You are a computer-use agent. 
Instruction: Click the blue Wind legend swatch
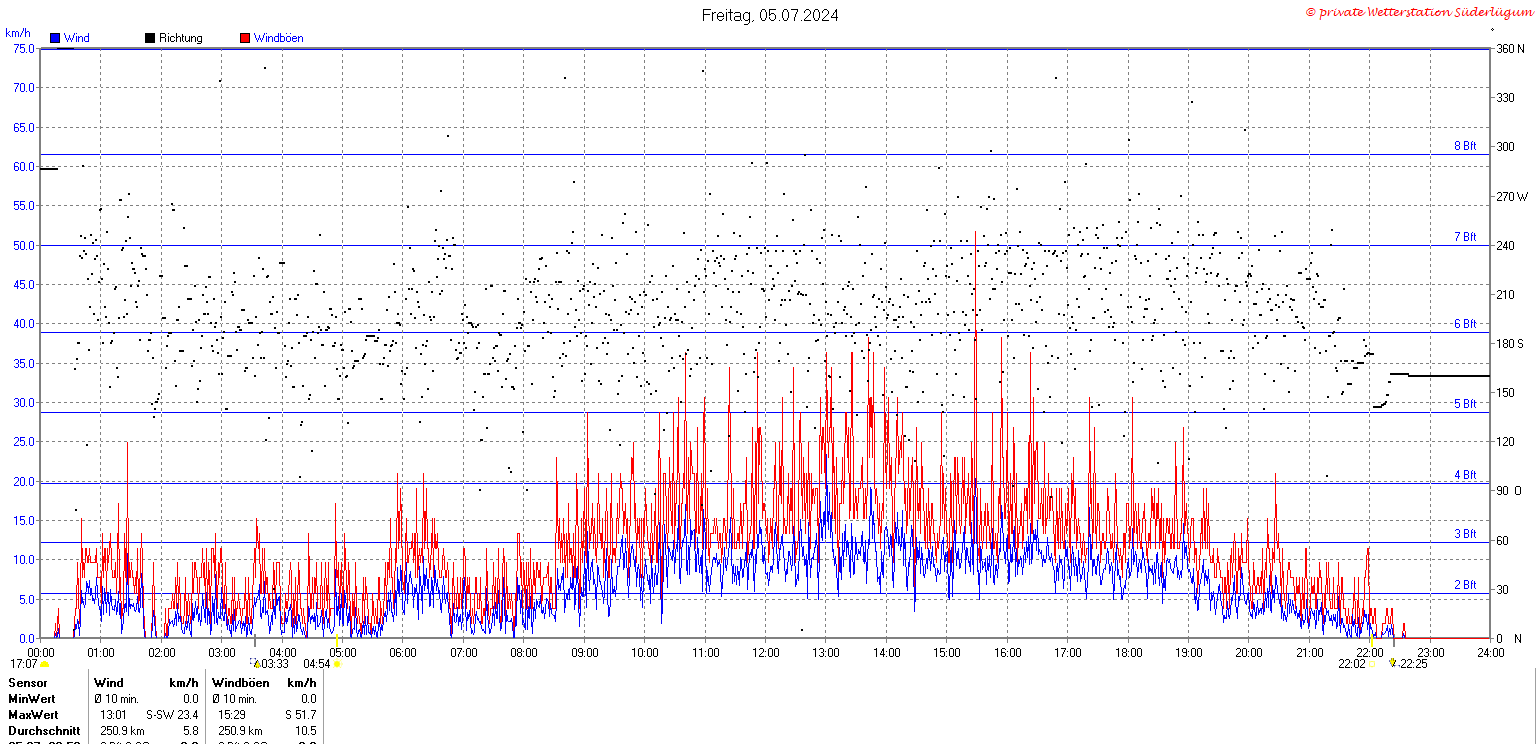click(55, 38)
